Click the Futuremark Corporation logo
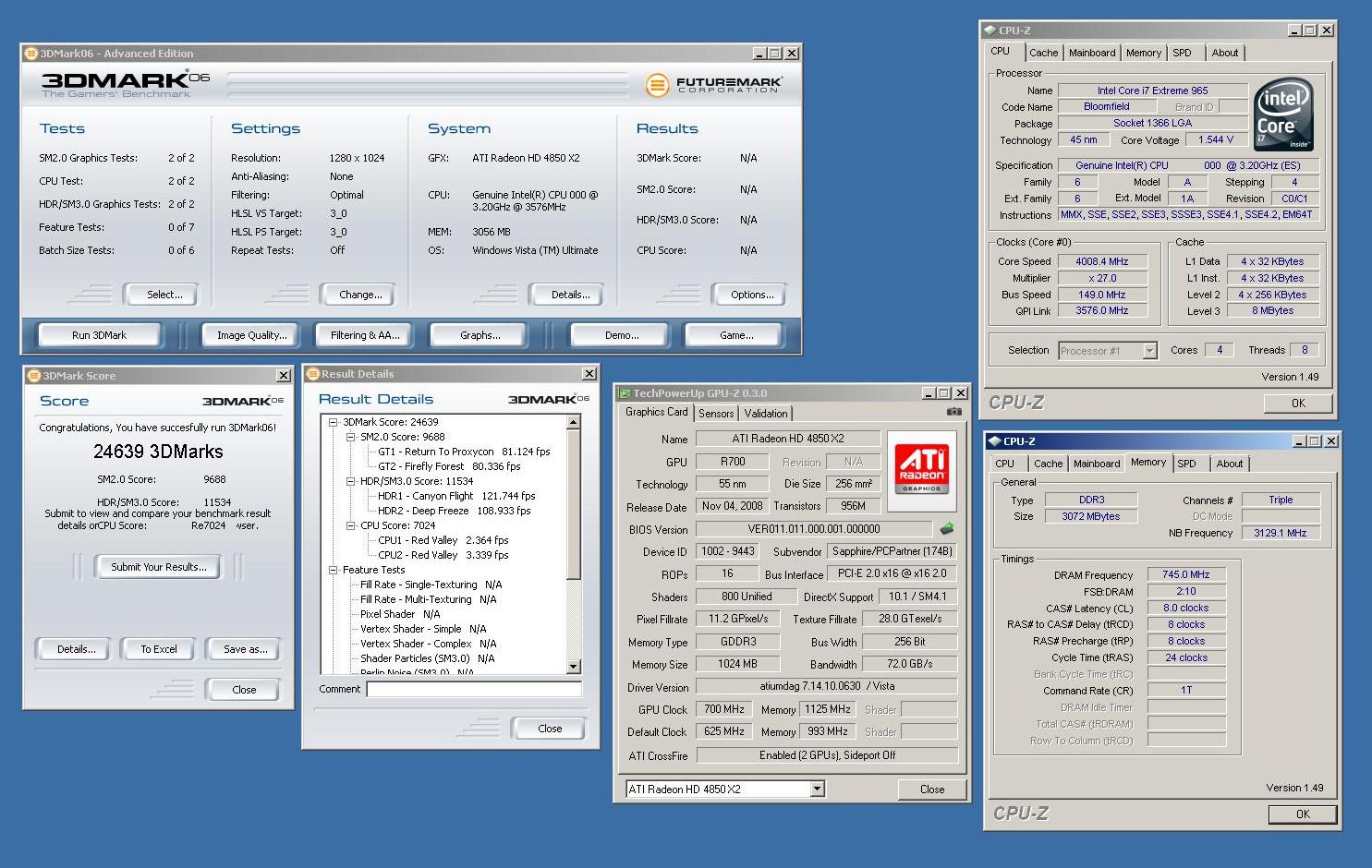The image size is (1372, 868). 713,85
